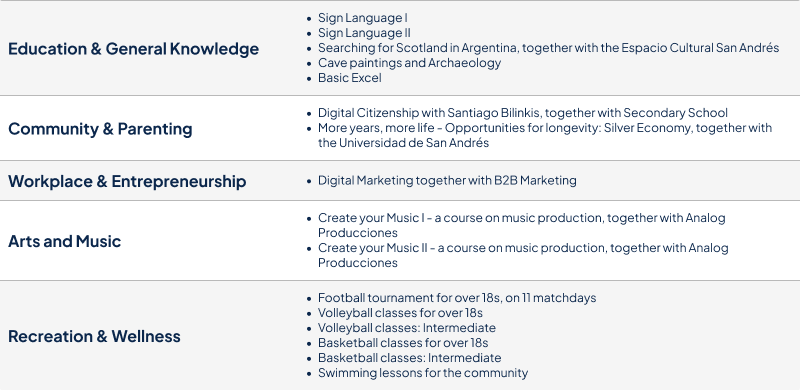This screenshot has height=391, width=800.
Task: Select More years, more life entry
Action: [545, 135]
